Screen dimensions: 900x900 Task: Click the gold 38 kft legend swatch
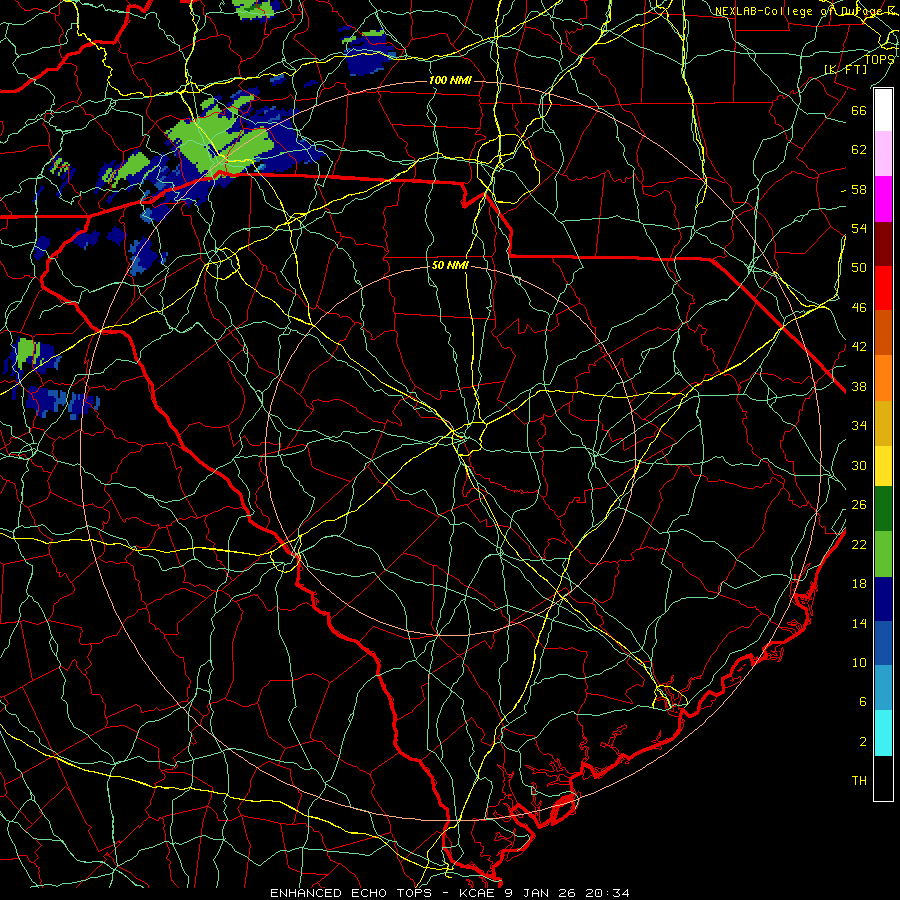click(883, 423)
